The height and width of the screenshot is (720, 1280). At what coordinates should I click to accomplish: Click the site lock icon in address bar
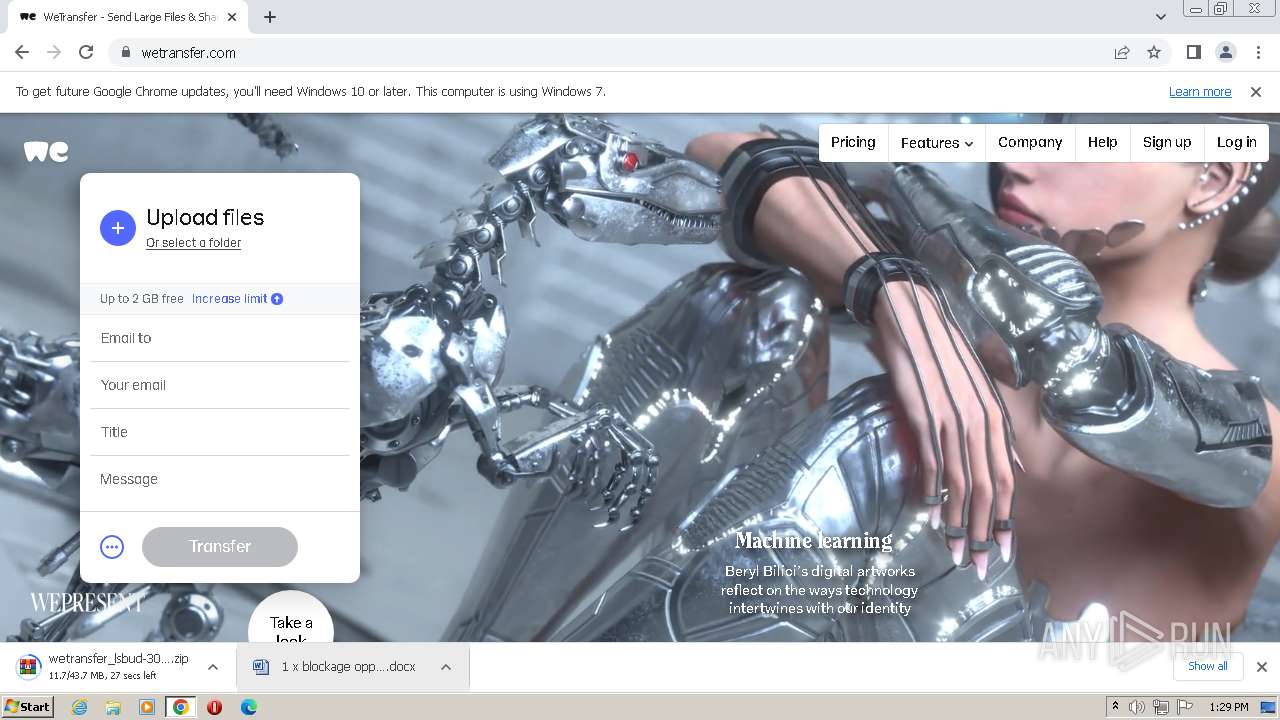pyautogui.click(x=125, y=53)
